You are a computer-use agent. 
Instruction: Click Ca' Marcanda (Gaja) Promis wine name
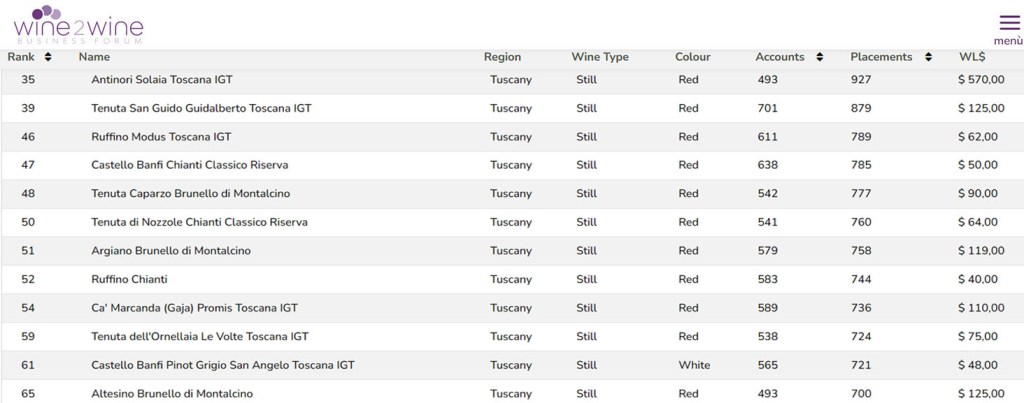pyautogui.click(x=194, y=308)
